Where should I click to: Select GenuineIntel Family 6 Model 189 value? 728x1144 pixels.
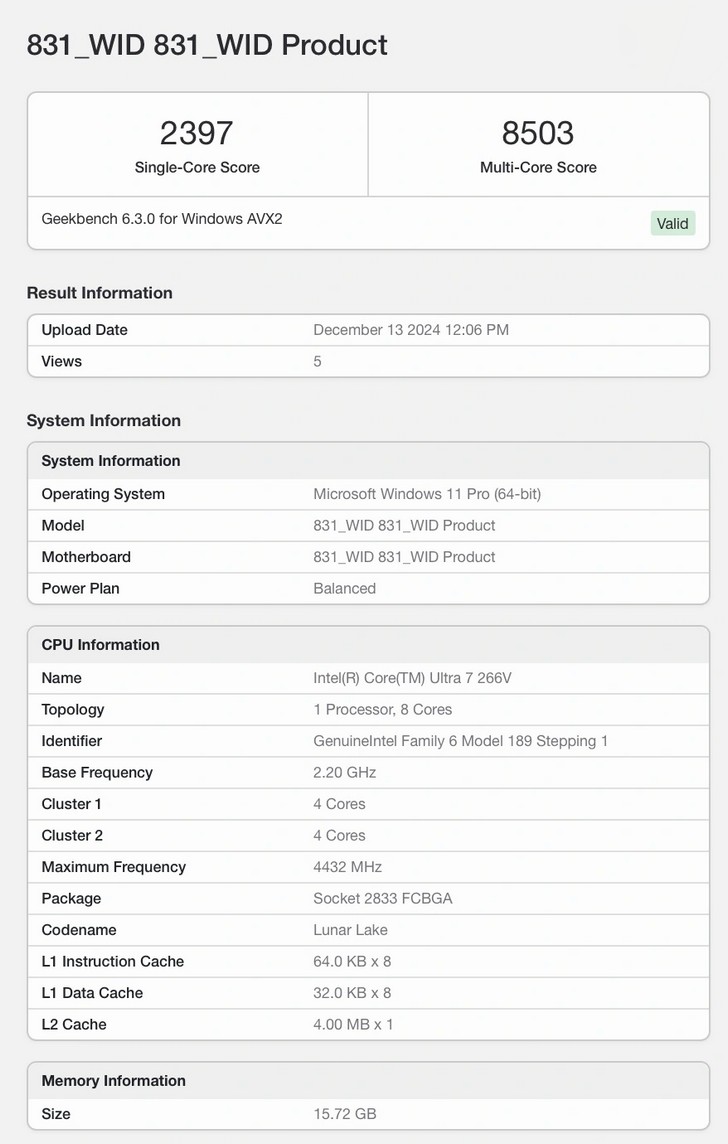coord(460,741)
